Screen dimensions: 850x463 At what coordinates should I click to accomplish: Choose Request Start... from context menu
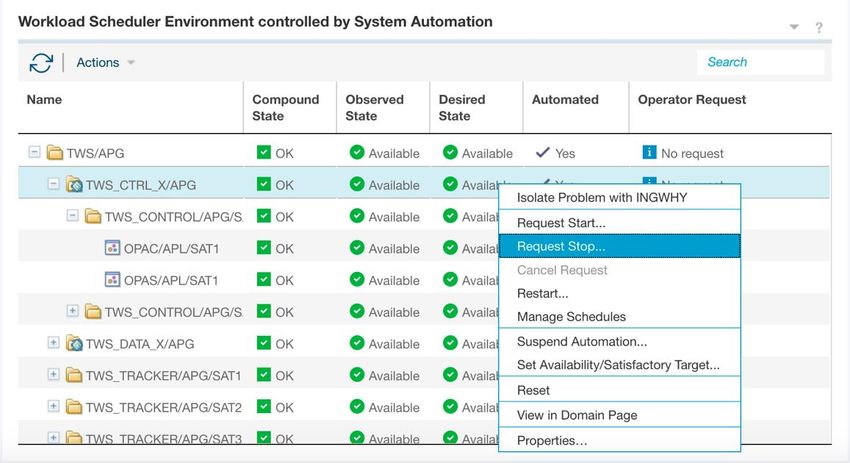[619, 223]
